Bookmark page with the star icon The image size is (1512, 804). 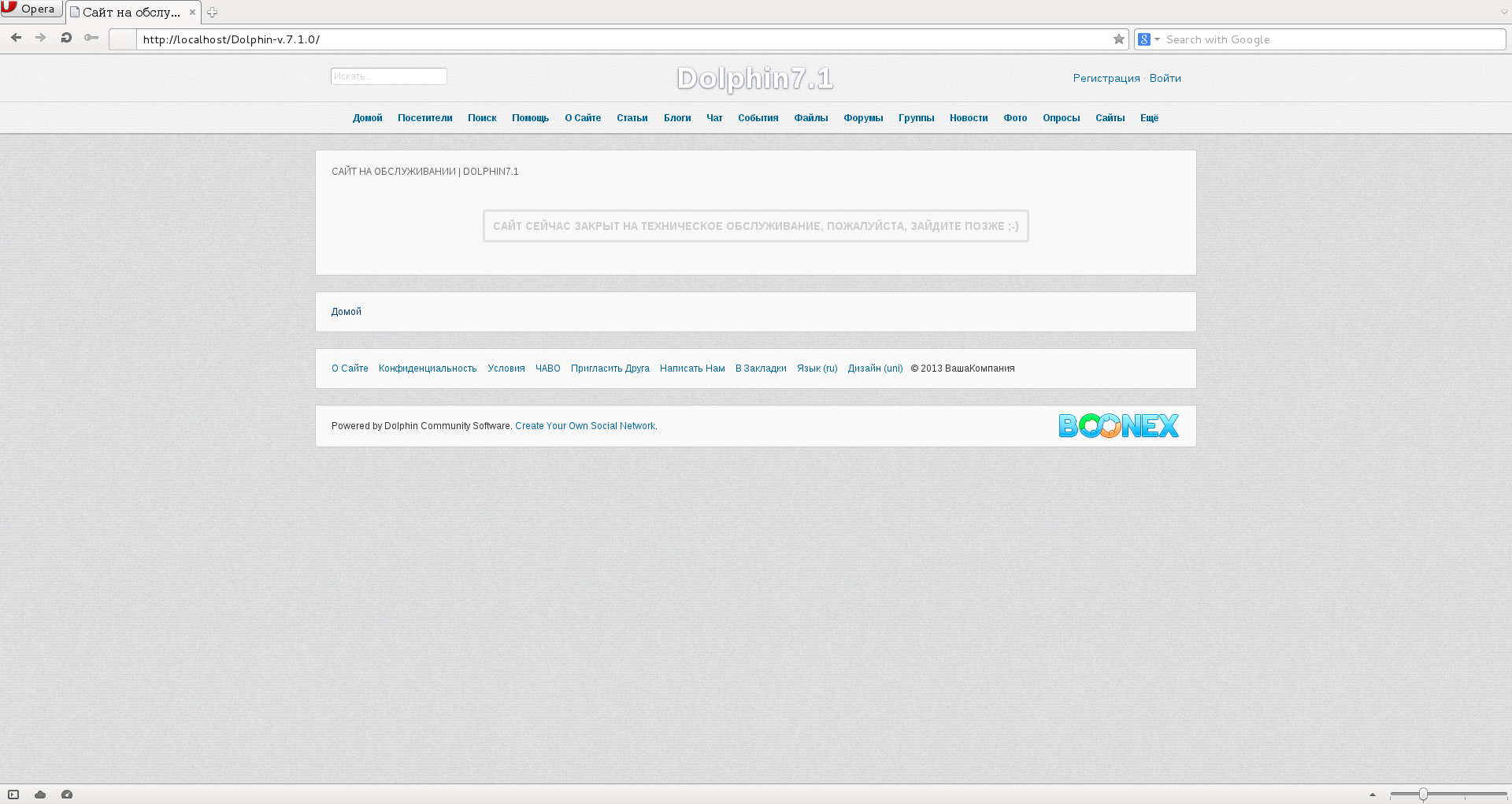(x=1118, y=39)
